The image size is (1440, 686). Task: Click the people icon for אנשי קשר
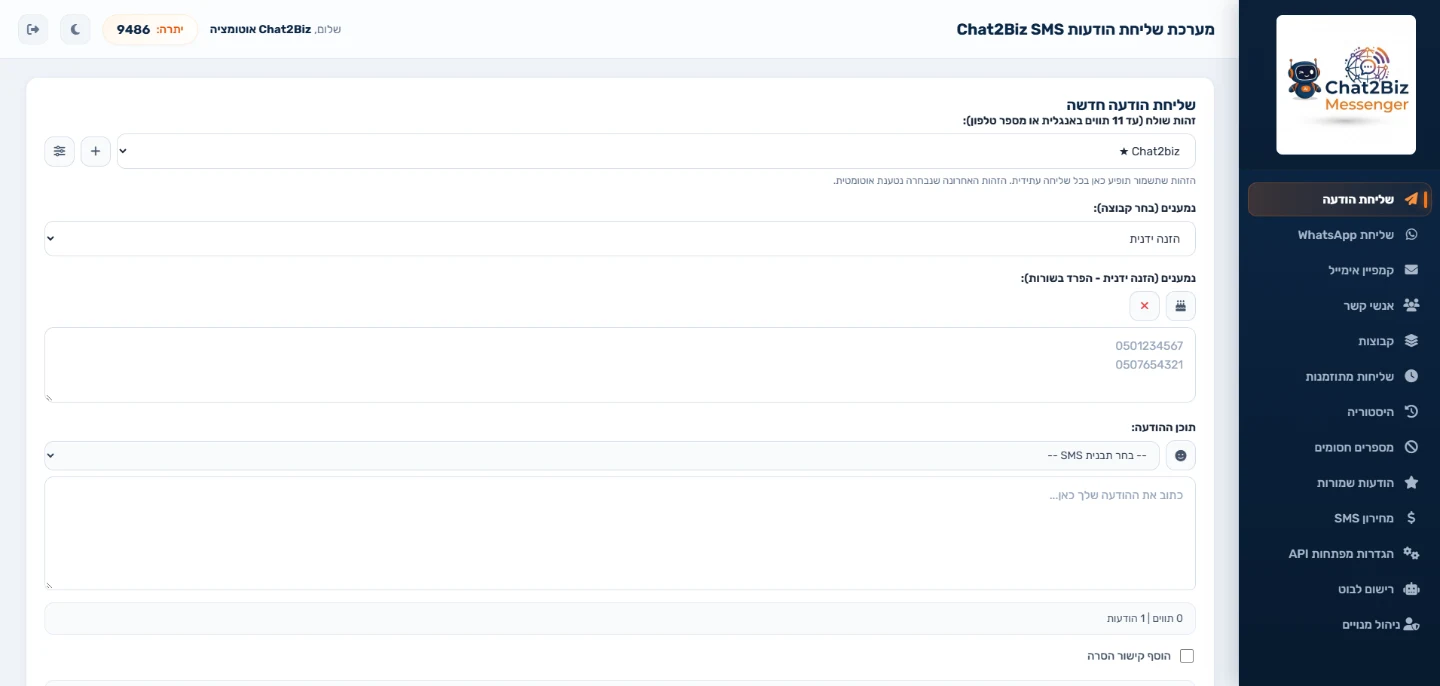point(1411,305)
